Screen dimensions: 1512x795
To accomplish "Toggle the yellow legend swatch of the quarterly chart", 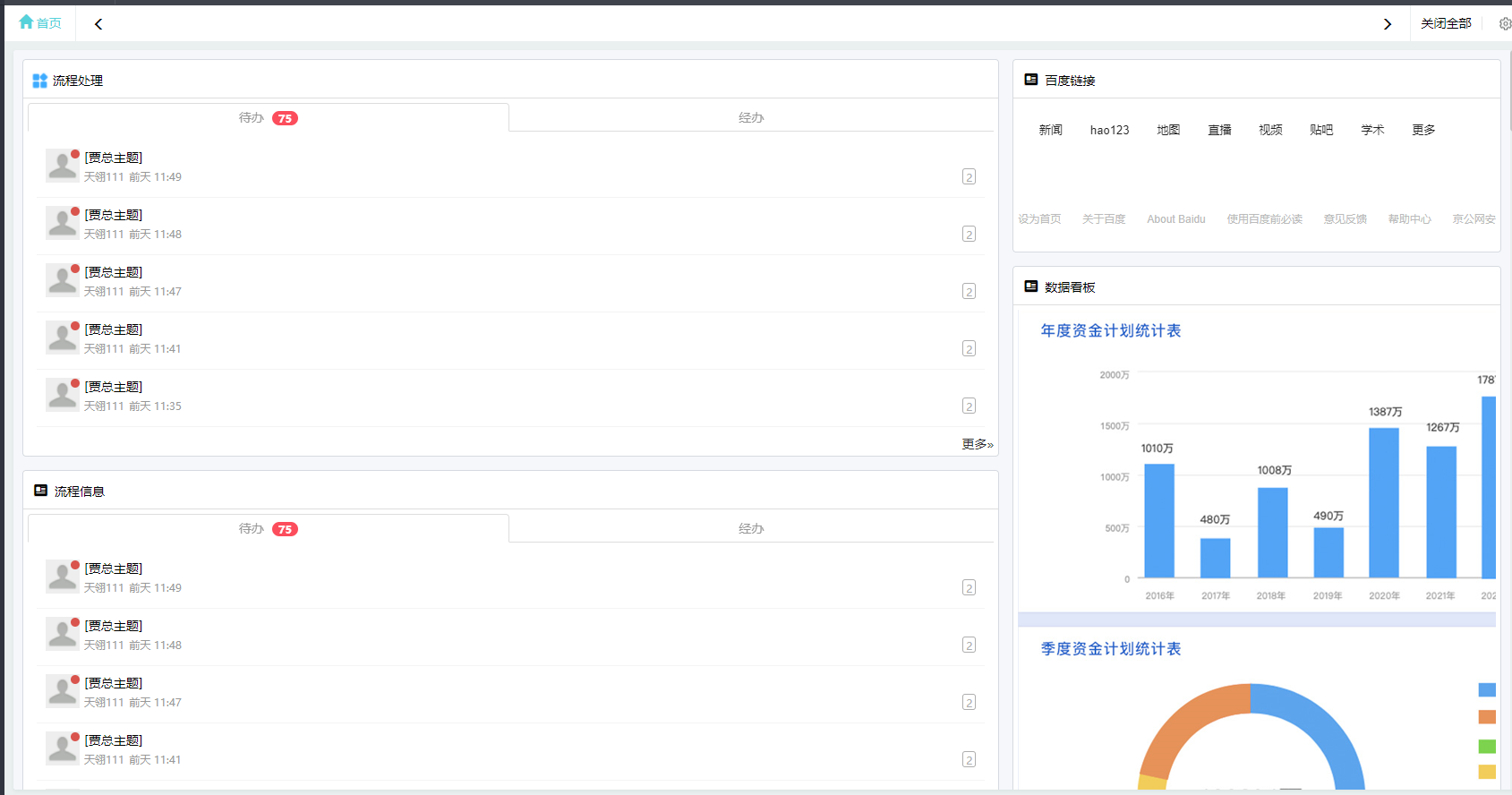I will click(1487, 772).
